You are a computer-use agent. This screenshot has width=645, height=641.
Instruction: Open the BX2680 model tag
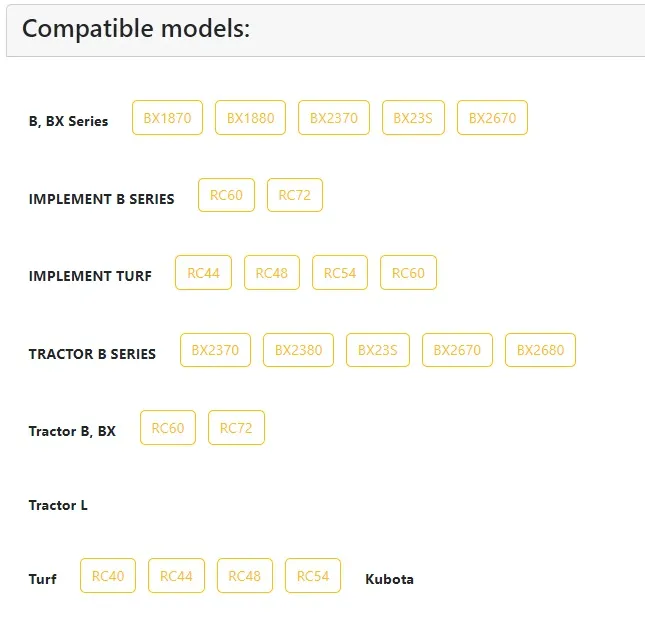540,350
